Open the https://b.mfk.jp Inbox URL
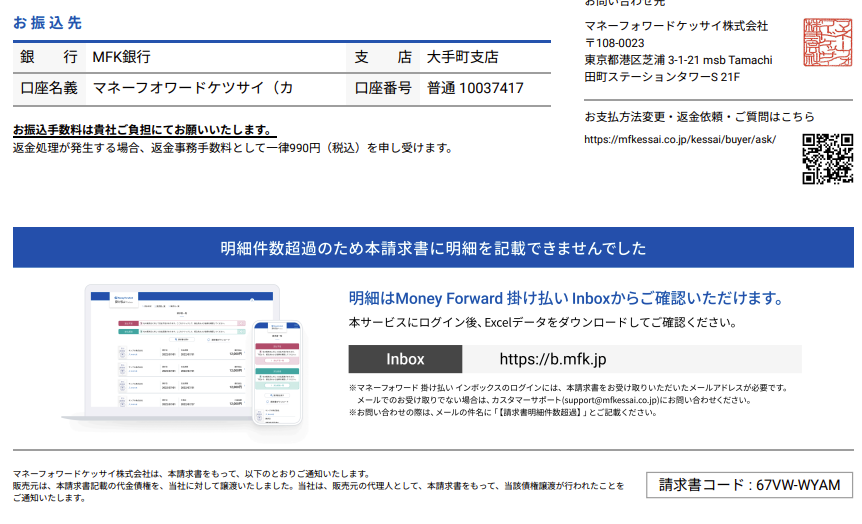Image resolution: width=862 pixels, height=524 pixels. (552, 359)
